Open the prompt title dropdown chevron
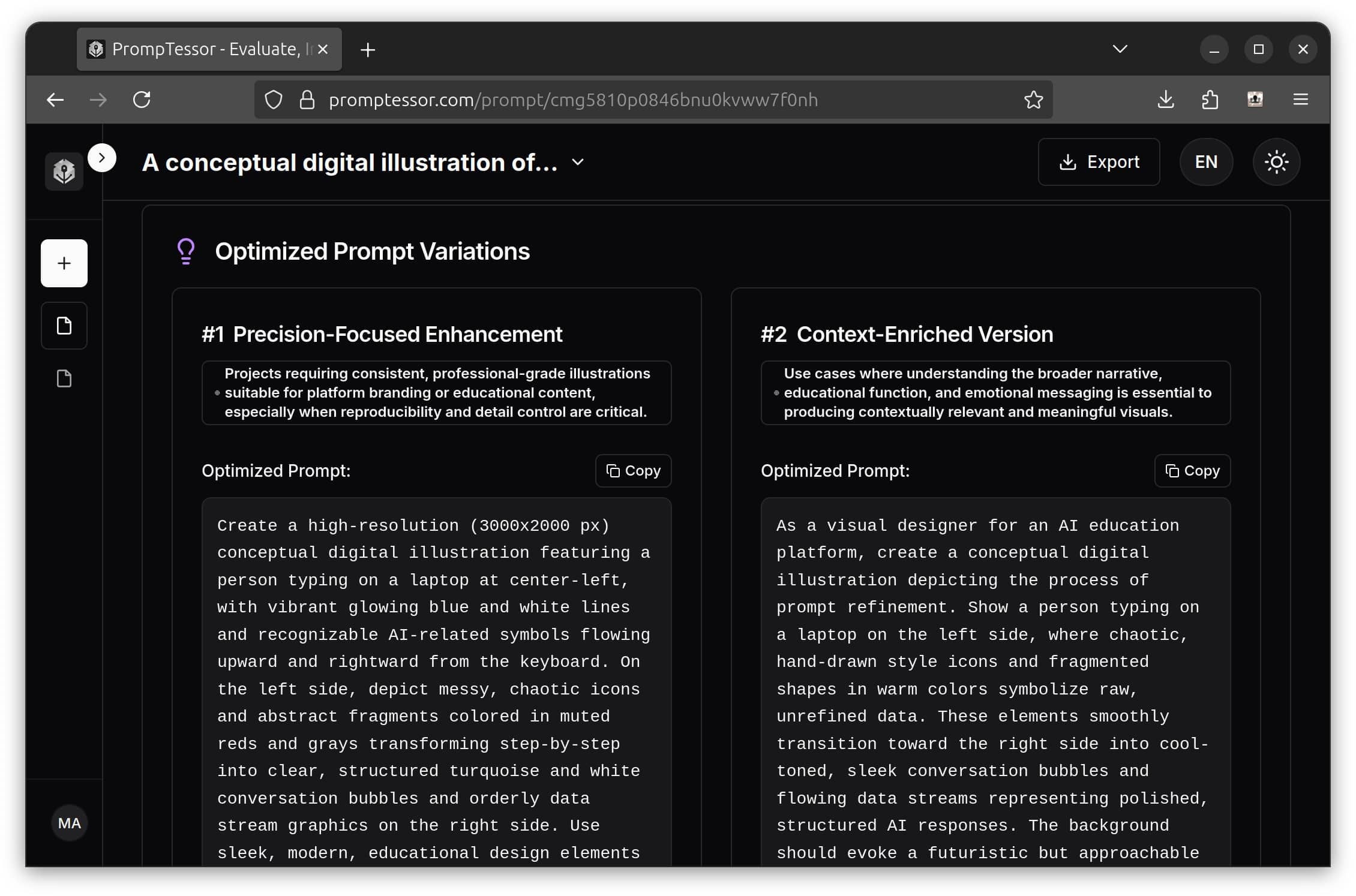 tap(578, 162)
